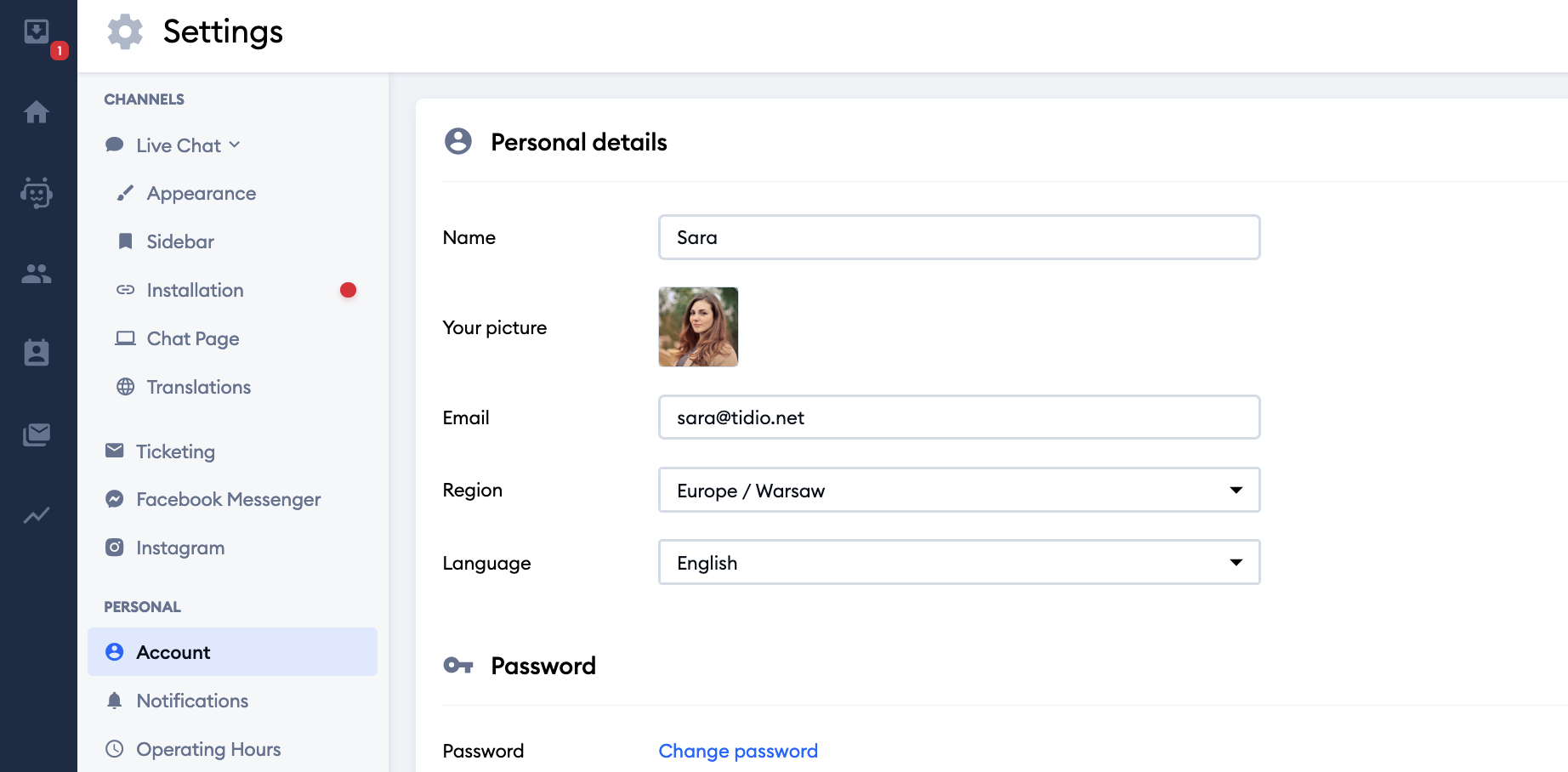This screenshot has width=1568, height=772.
Task: Open Facebook Messenger channel settings
Action: pyautogui.click(x=228, y=499)
